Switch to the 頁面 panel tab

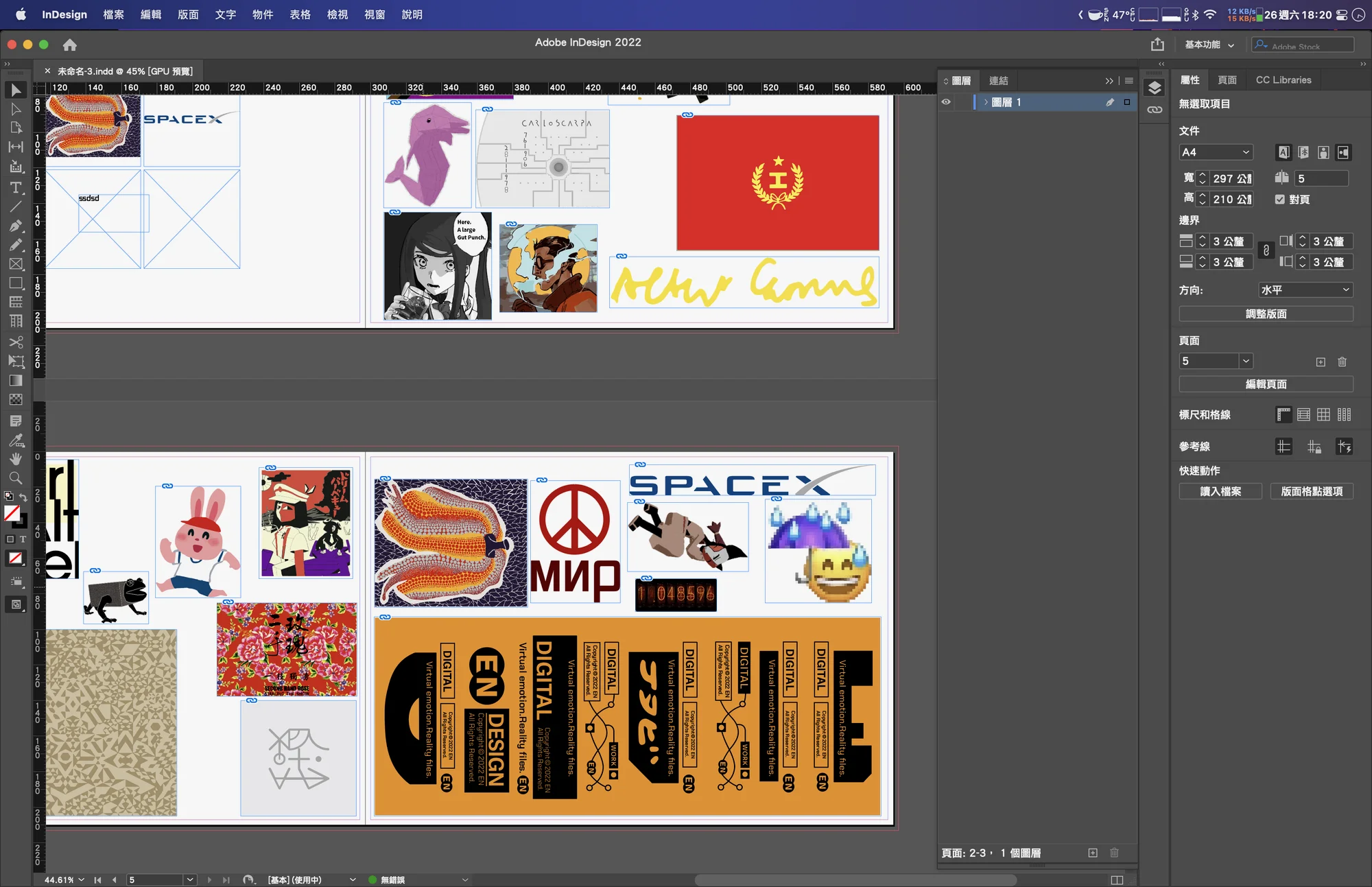coord(1227,80)
